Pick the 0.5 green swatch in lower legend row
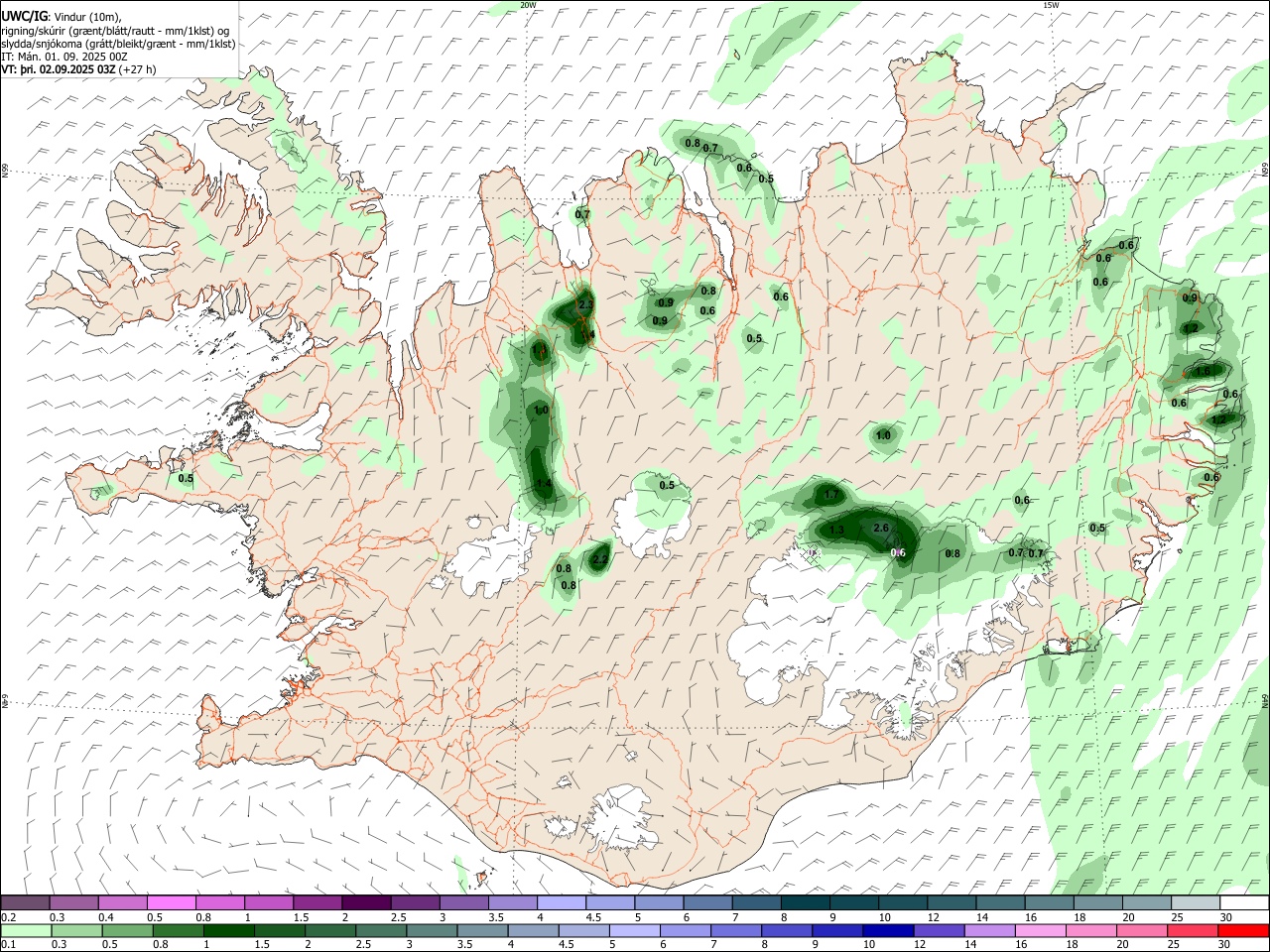 click(x=127, y=930)
